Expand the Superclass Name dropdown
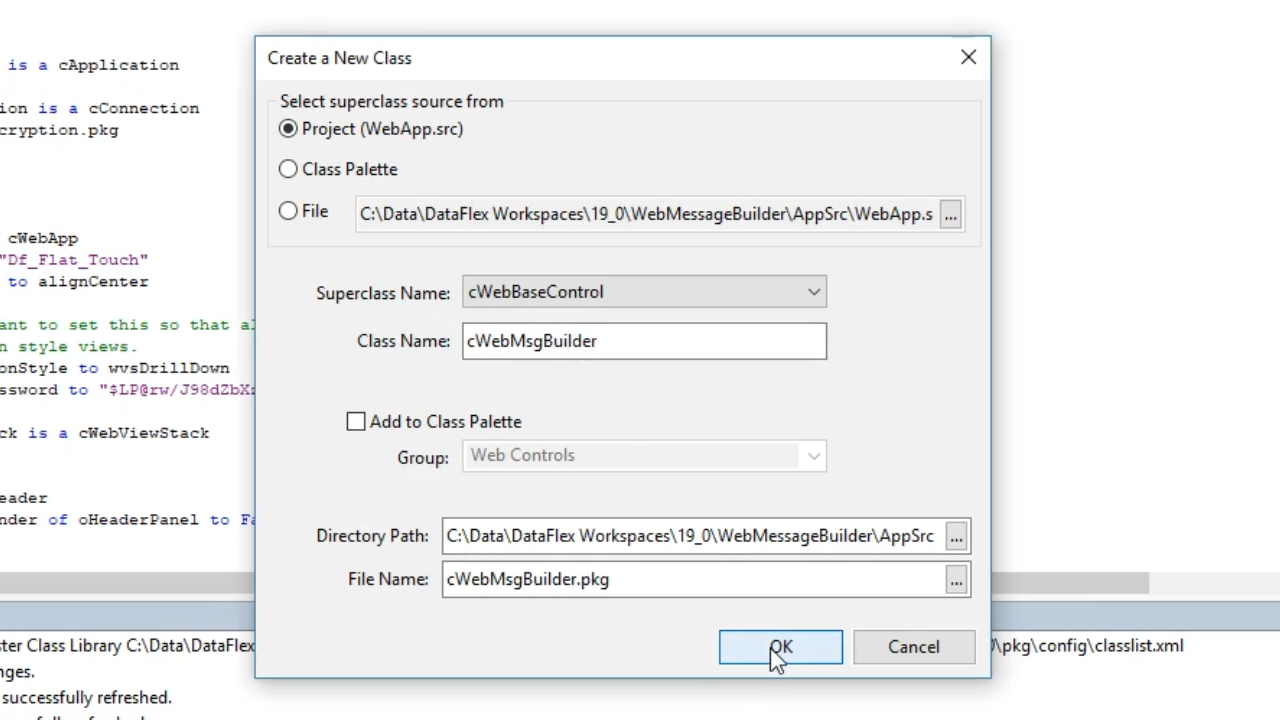The image size is (1280, 720). coord(814,292)
